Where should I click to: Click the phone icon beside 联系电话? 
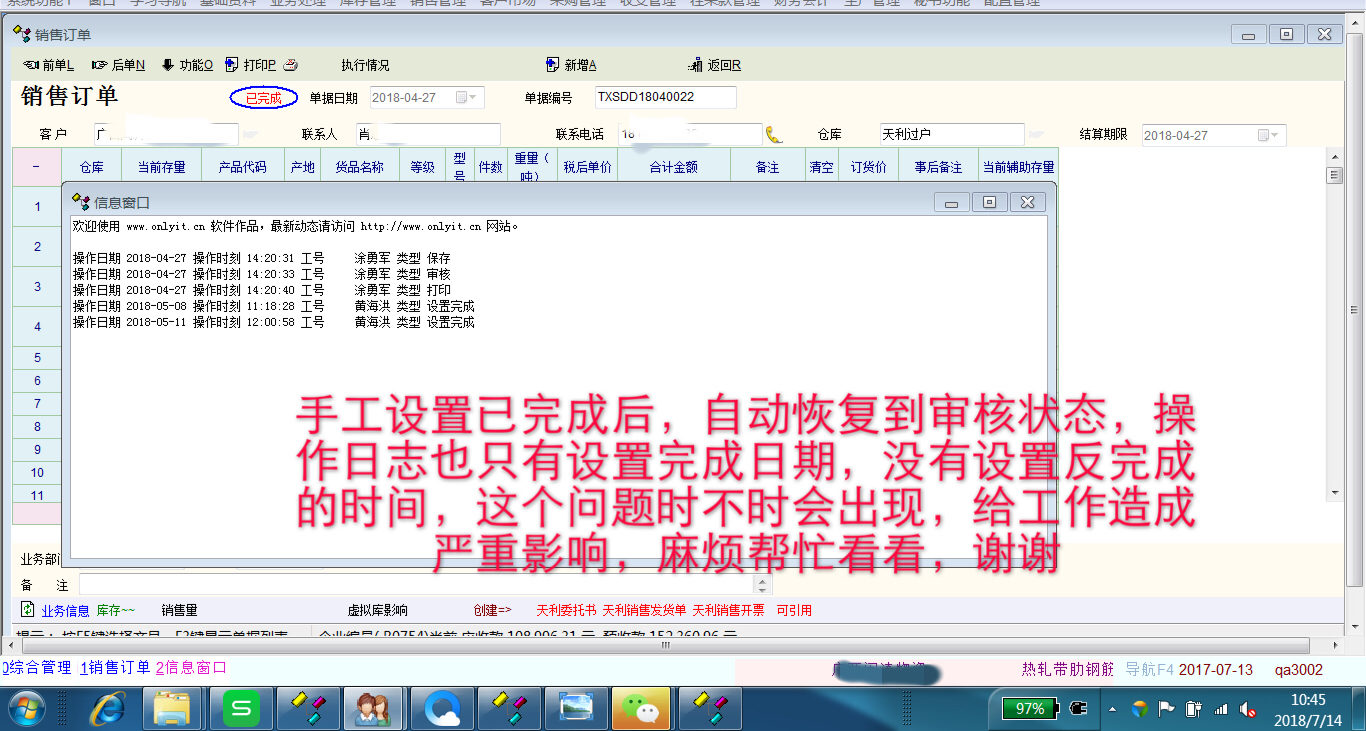click(774, 135)
